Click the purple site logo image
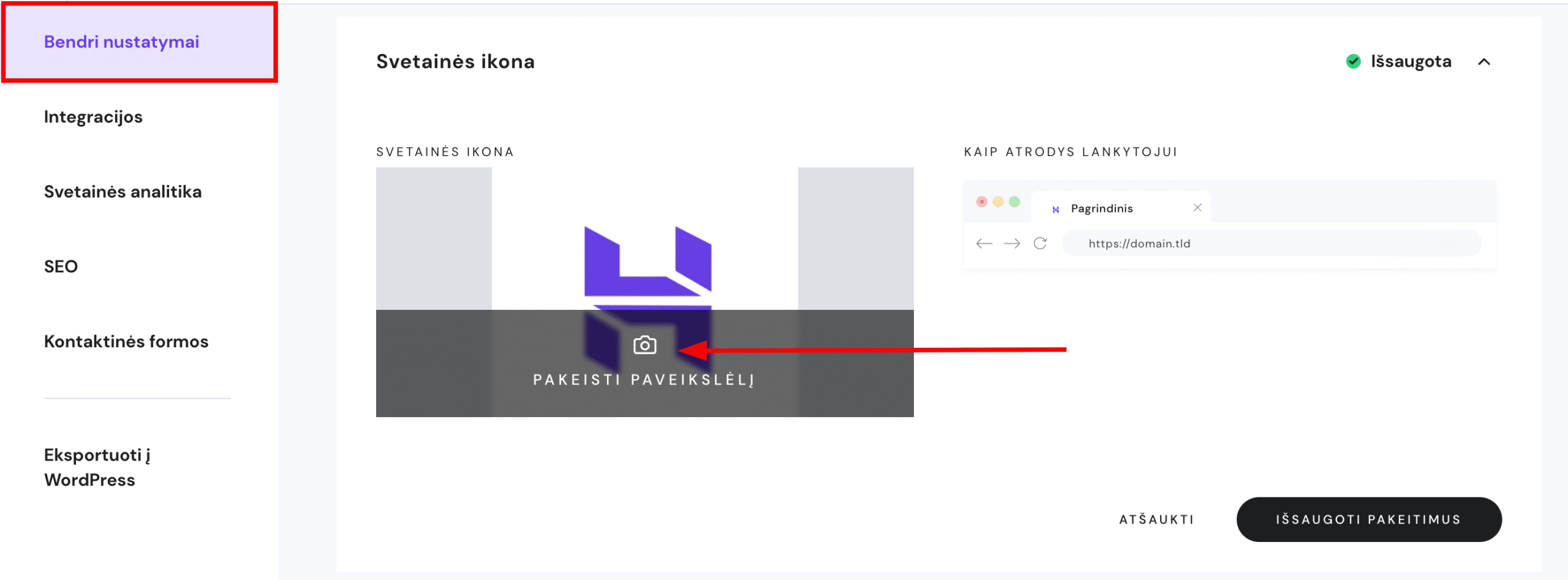 (x=647, y=263)
